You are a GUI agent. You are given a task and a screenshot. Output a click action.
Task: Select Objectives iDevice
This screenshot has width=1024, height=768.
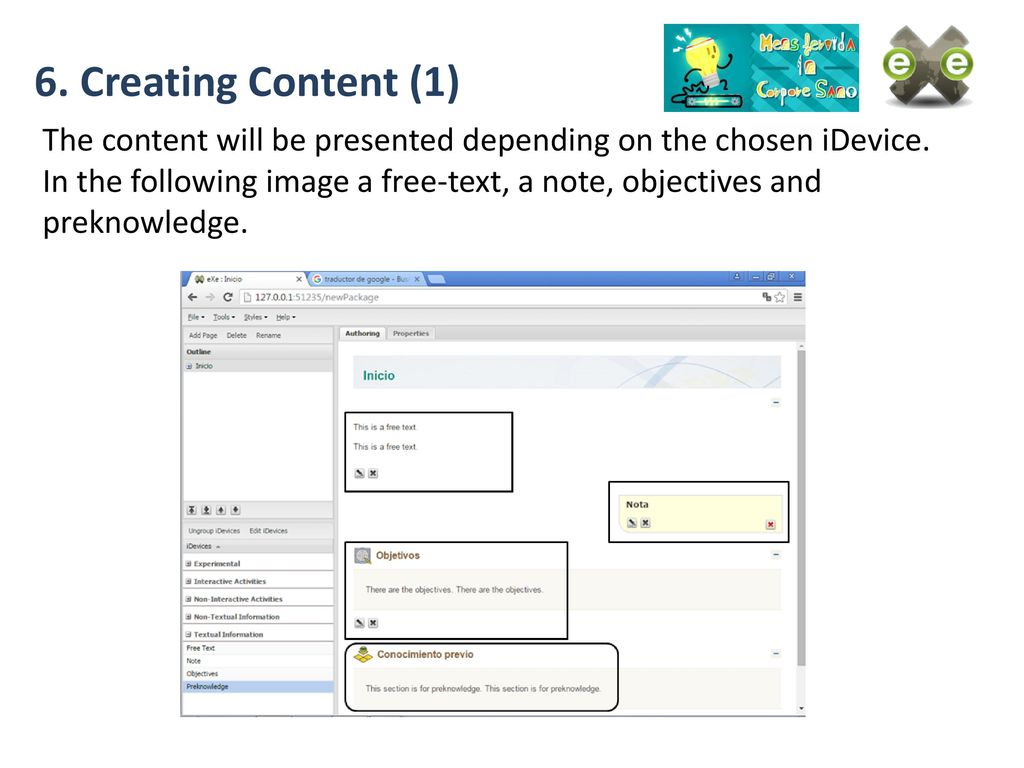(x=258, y=674)
